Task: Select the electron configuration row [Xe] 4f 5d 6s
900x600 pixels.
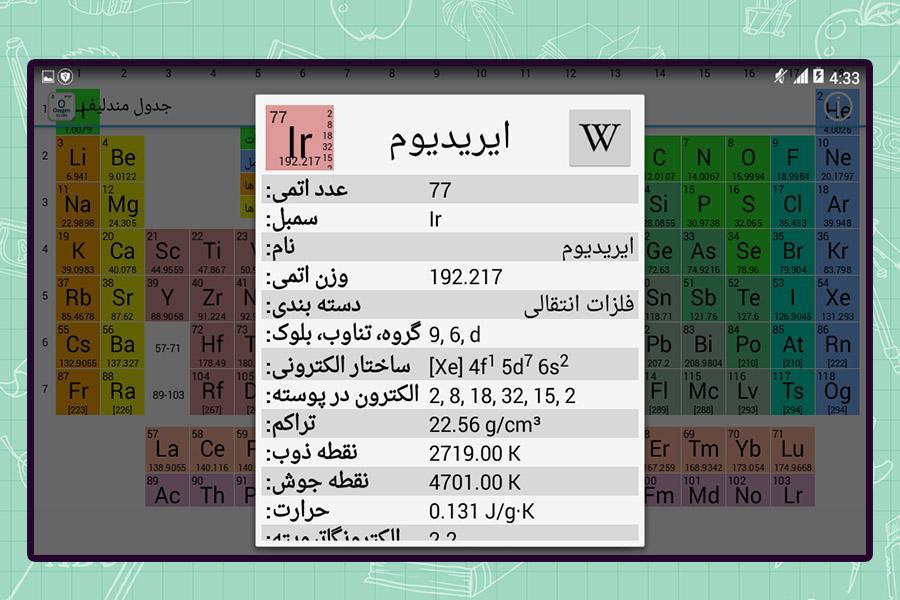Action: [x=450, y=364]
